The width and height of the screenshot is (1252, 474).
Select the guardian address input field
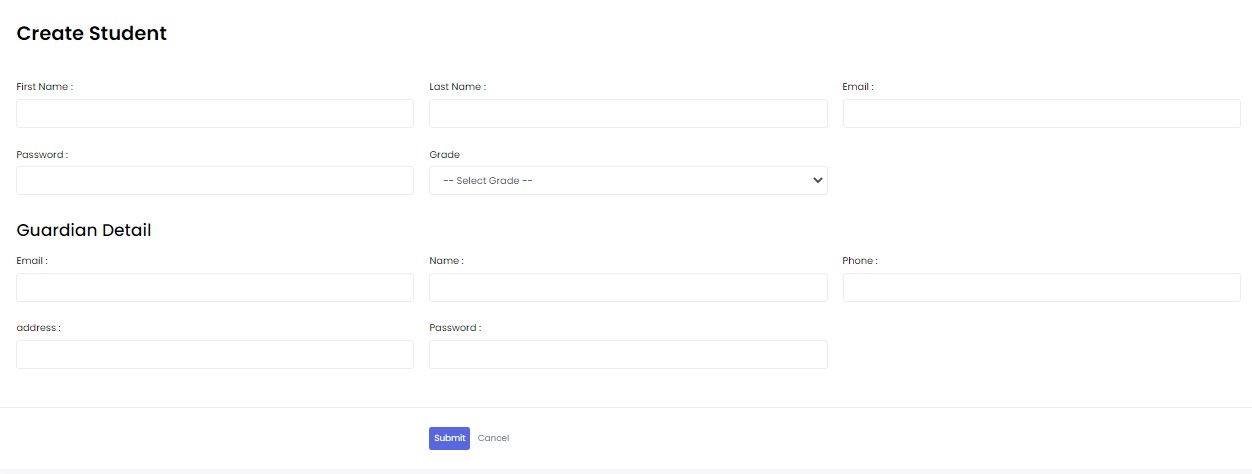pos(215,354)
